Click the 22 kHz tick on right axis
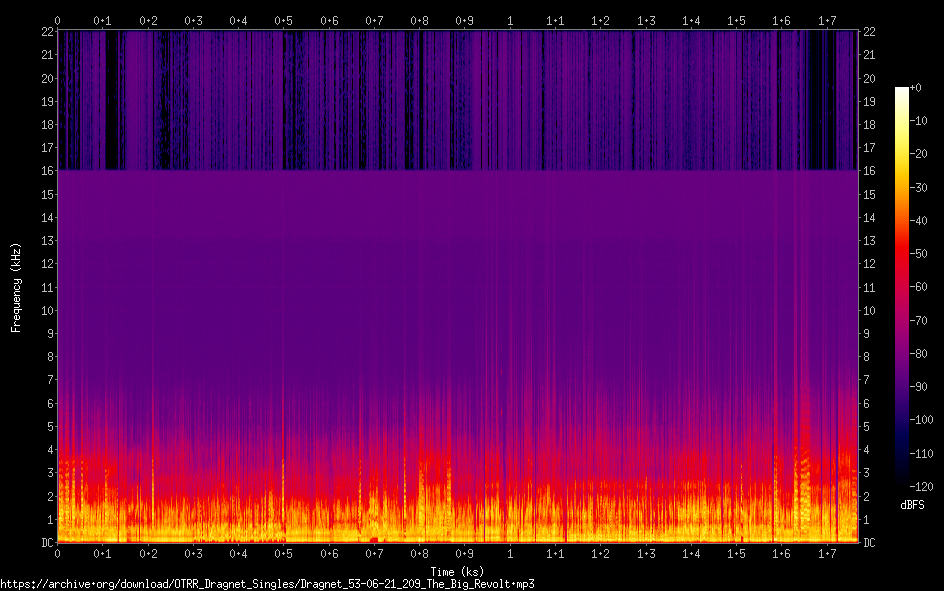Image resolution: width=944 pixels, height=591 pixels. pos(869,32)
